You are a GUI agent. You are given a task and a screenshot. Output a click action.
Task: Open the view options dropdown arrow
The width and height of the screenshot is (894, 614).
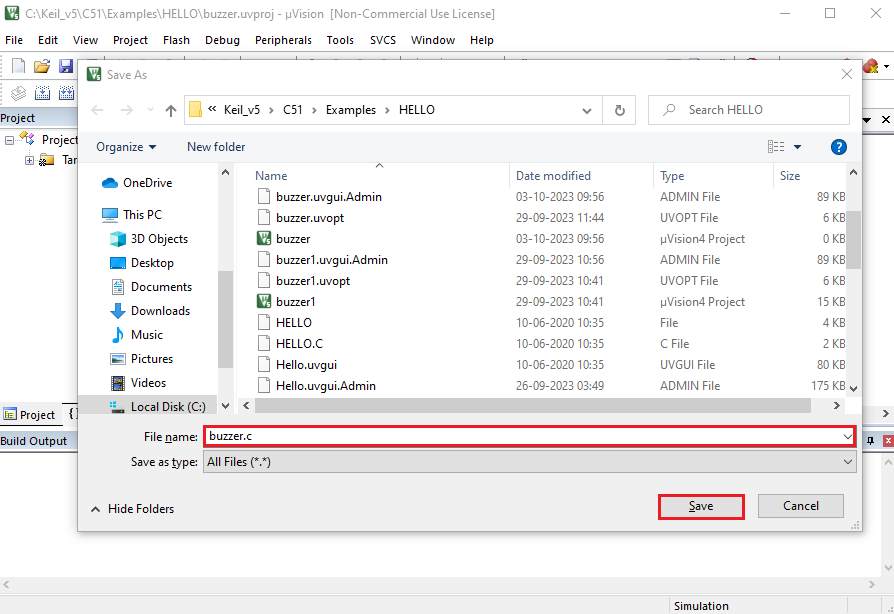click(x=798, y=147)
